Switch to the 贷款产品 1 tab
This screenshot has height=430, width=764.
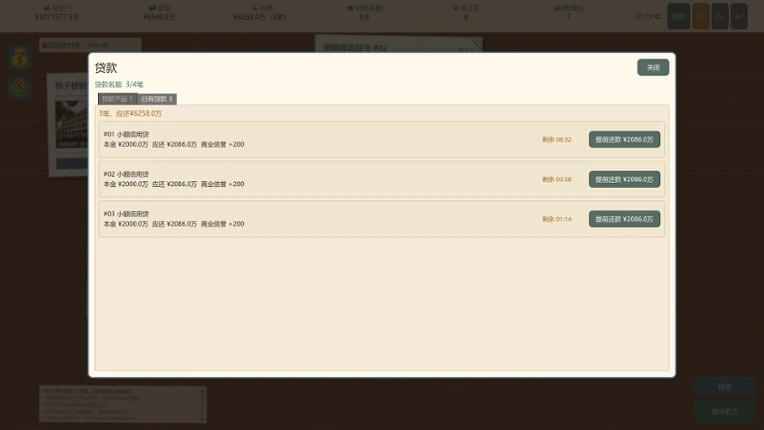117,99
